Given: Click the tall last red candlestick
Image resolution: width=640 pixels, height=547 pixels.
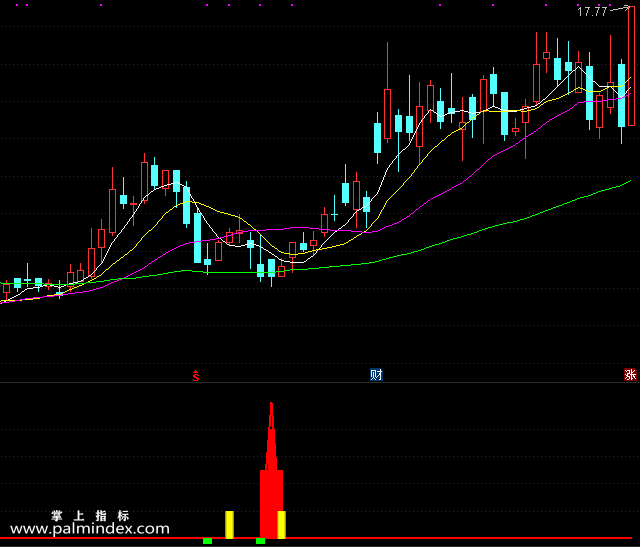Looking at the screenshot, I should click(x=631, y=66).
